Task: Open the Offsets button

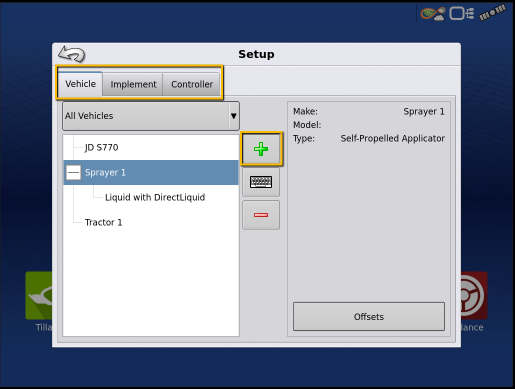Action: (369, 317)
